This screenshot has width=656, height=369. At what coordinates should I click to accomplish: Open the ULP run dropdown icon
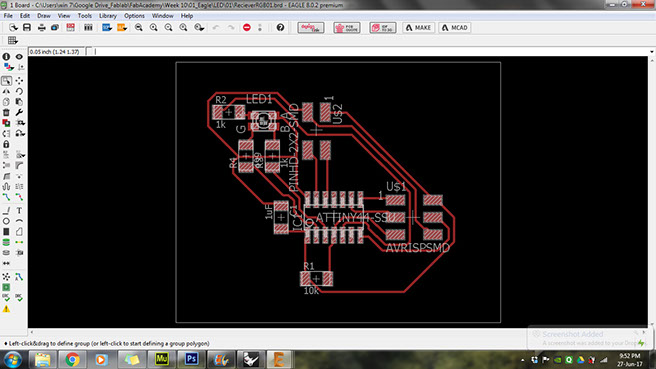coord(122,28)
